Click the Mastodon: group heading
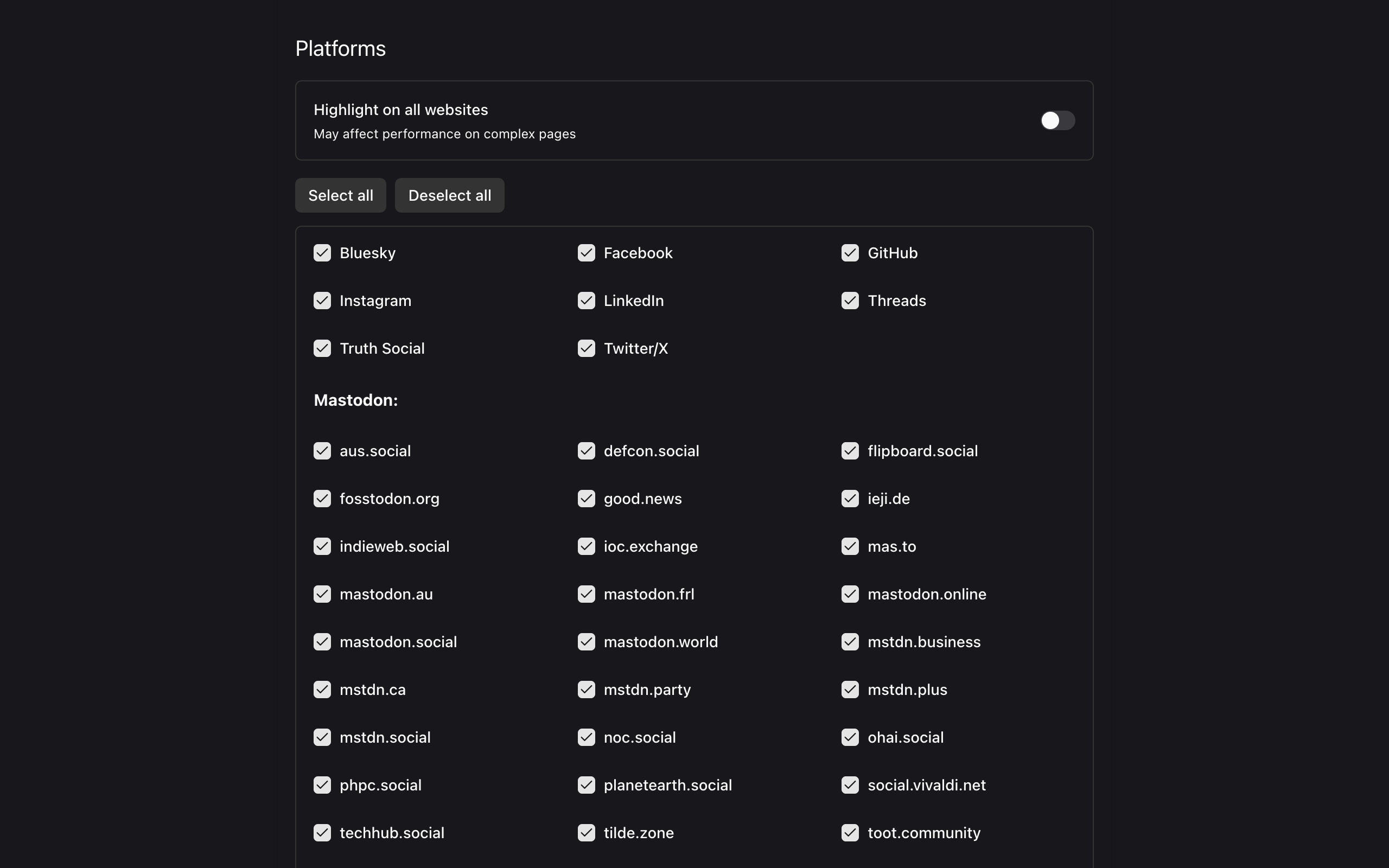 356,400
